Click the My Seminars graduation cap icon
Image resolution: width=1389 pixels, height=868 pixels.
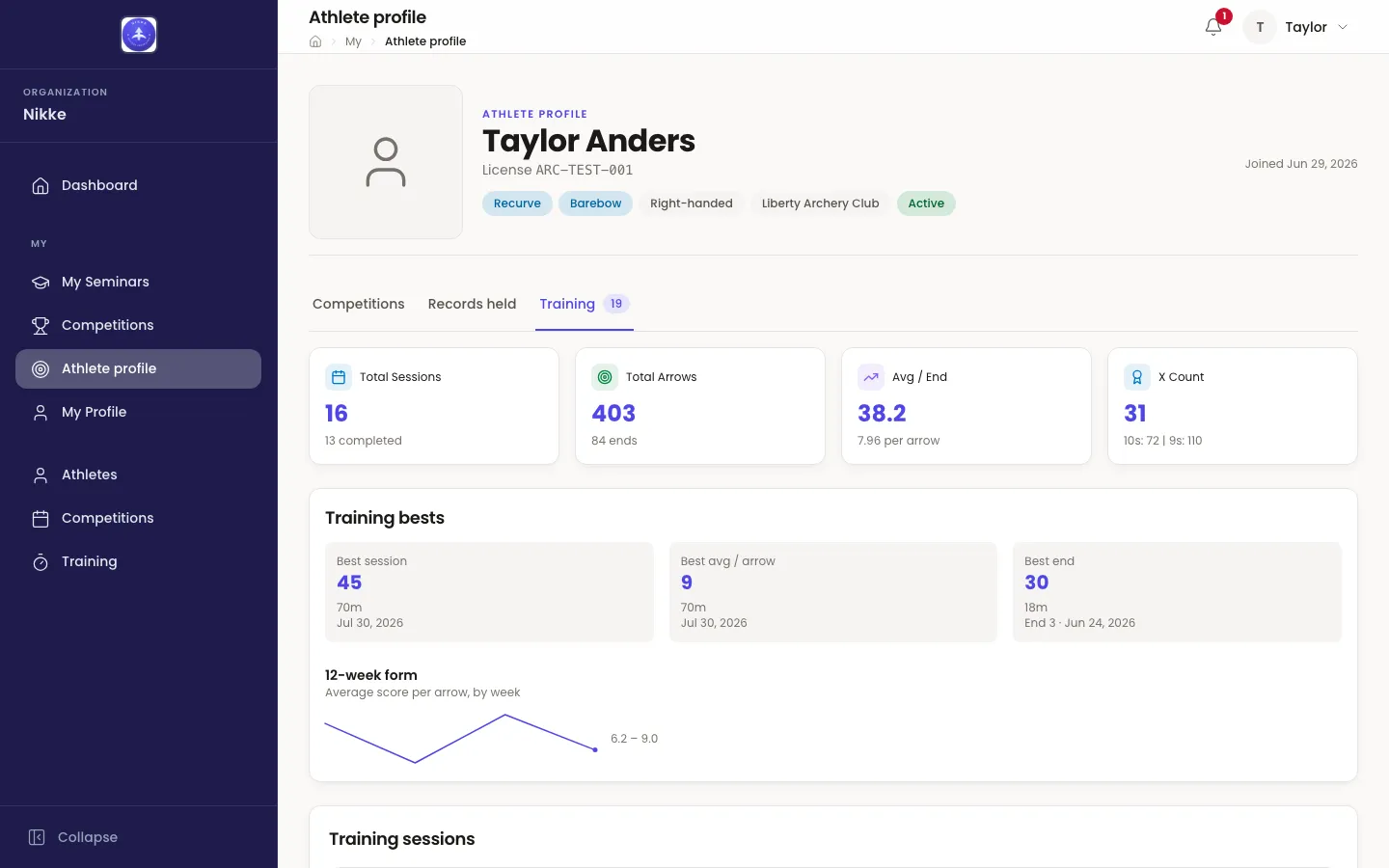pos(41,282)
